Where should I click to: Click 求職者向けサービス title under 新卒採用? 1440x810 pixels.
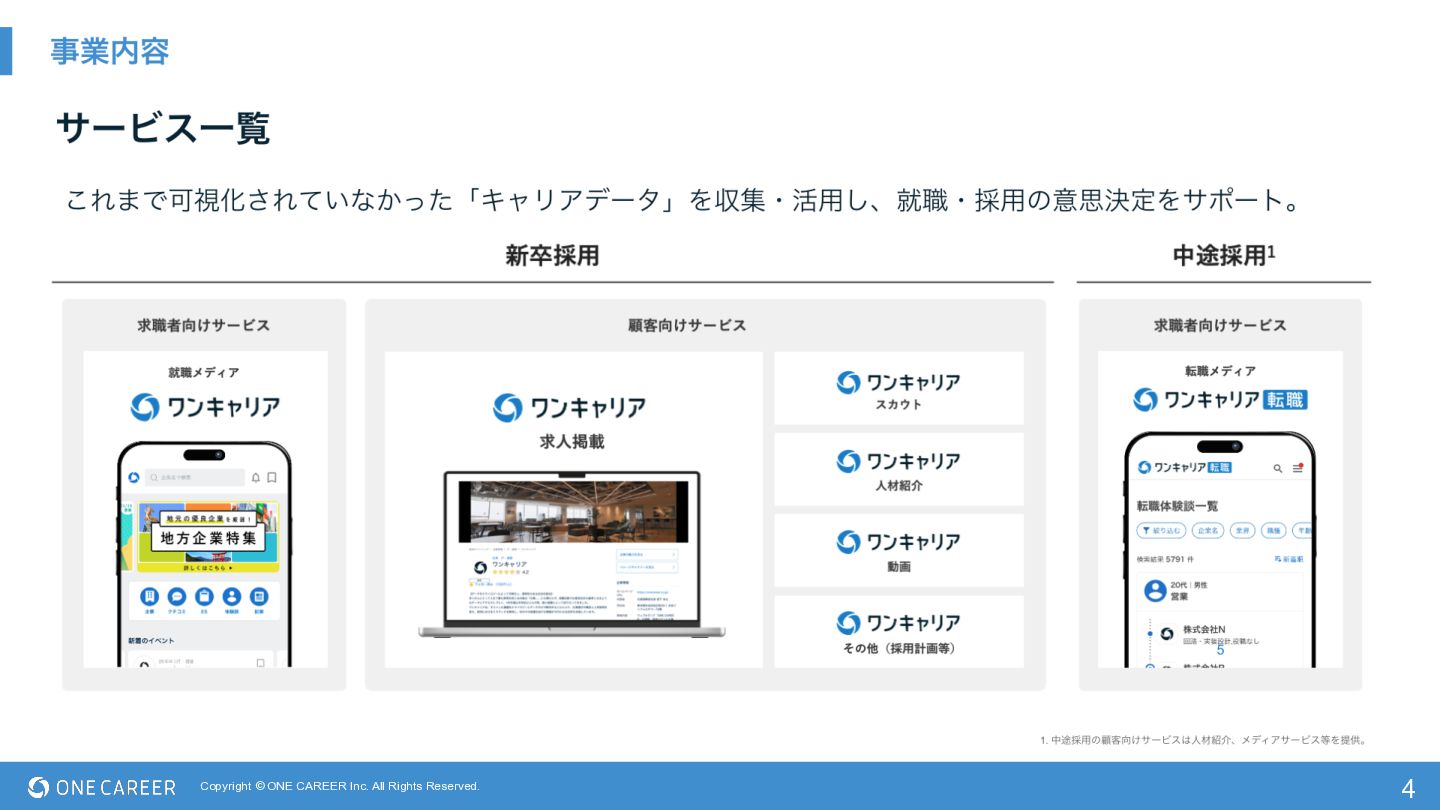point(204,325)
